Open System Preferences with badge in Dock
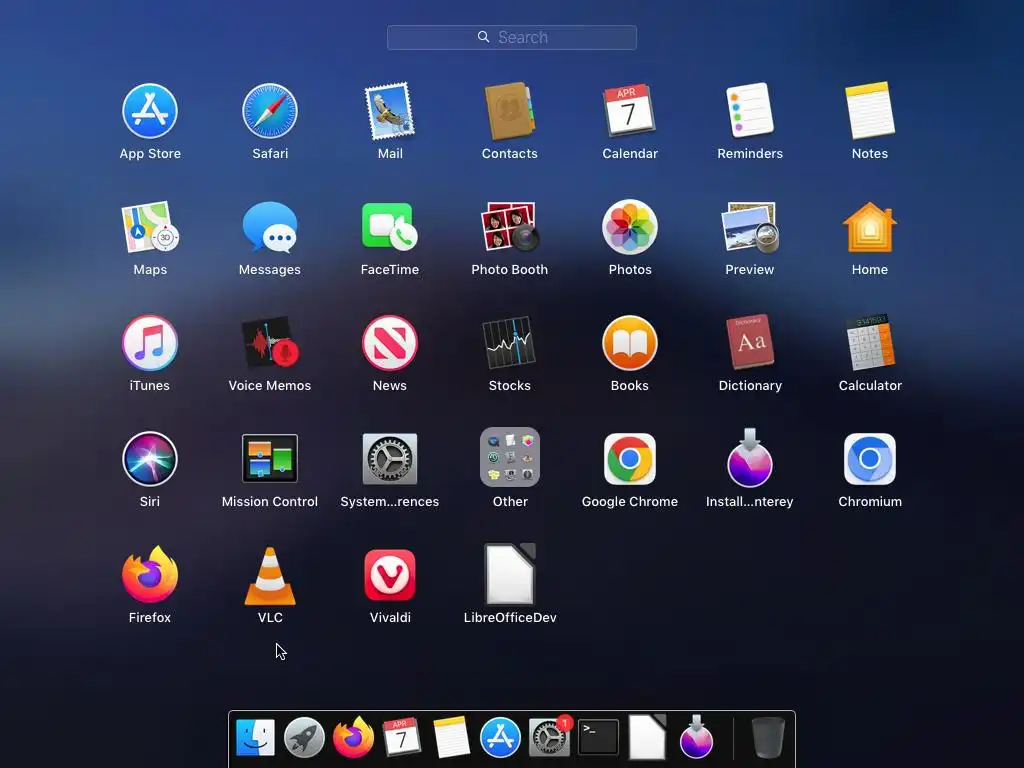The height and width of the screenshot is (768, 1024). pos(549,737)
